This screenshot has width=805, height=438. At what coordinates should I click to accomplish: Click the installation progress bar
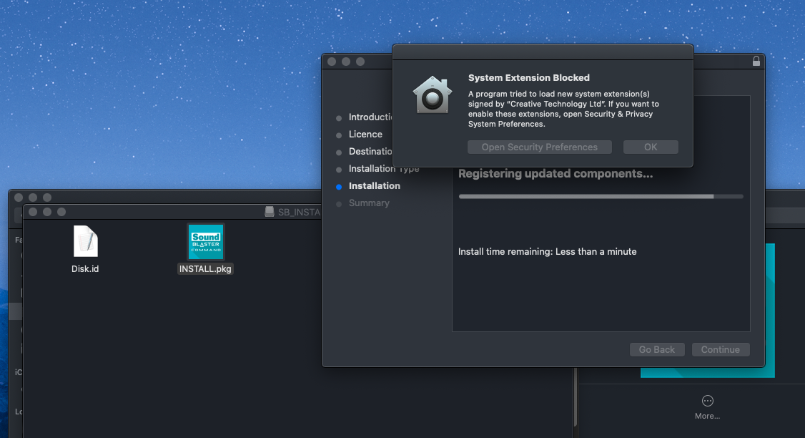[x=600, y=197]
